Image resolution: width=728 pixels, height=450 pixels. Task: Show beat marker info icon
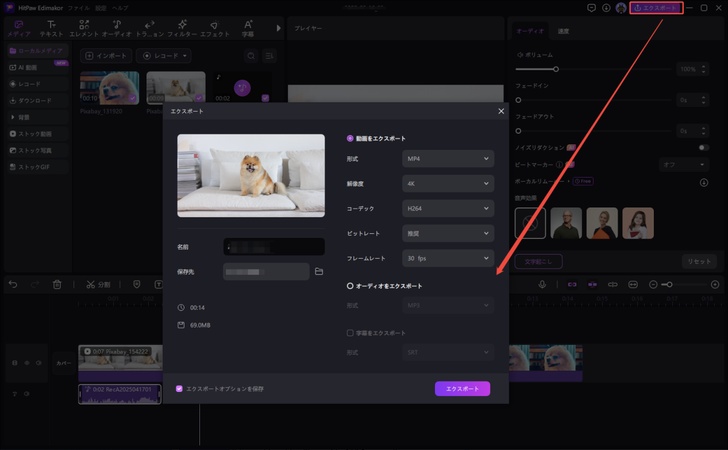(559, 164)
